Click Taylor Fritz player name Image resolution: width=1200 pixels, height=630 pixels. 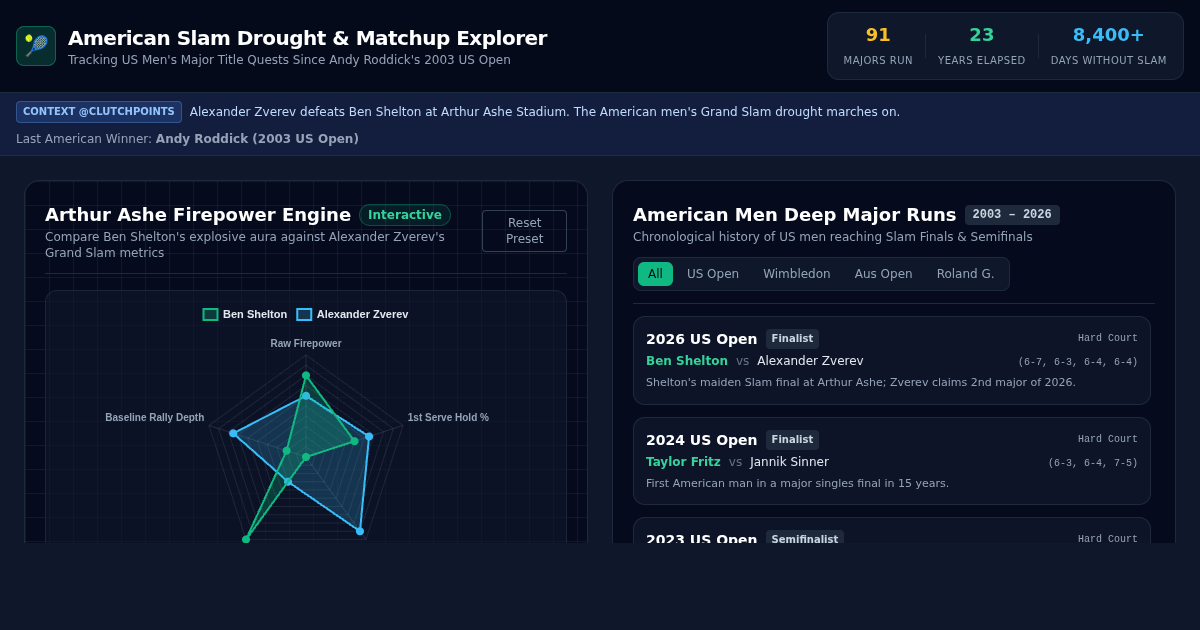[683, 462]
